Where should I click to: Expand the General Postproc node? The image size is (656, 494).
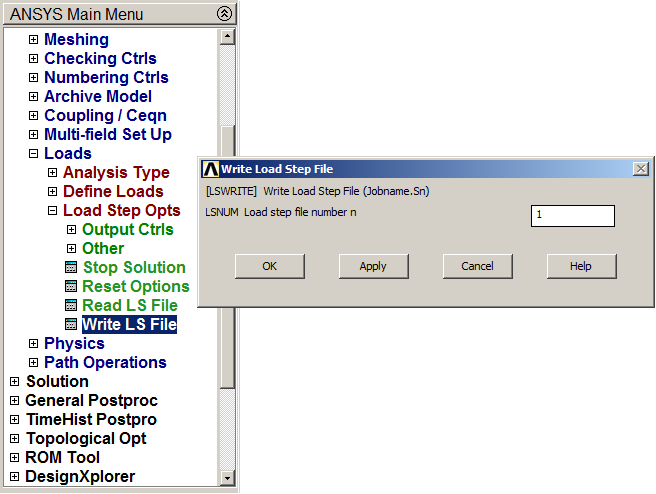(14, 401)
